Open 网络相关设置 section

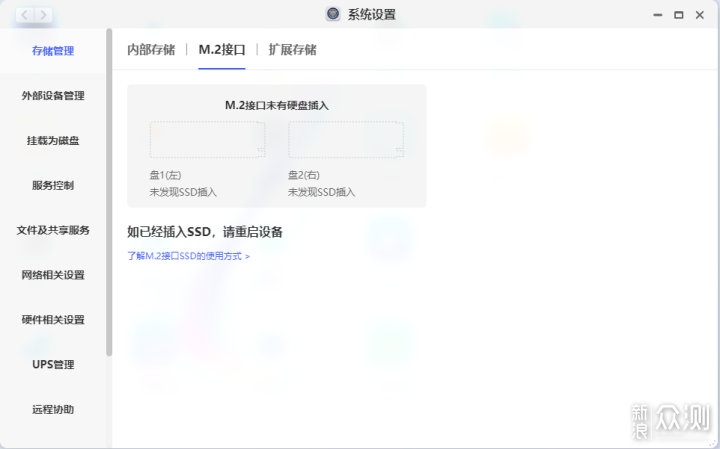point(53,275)
